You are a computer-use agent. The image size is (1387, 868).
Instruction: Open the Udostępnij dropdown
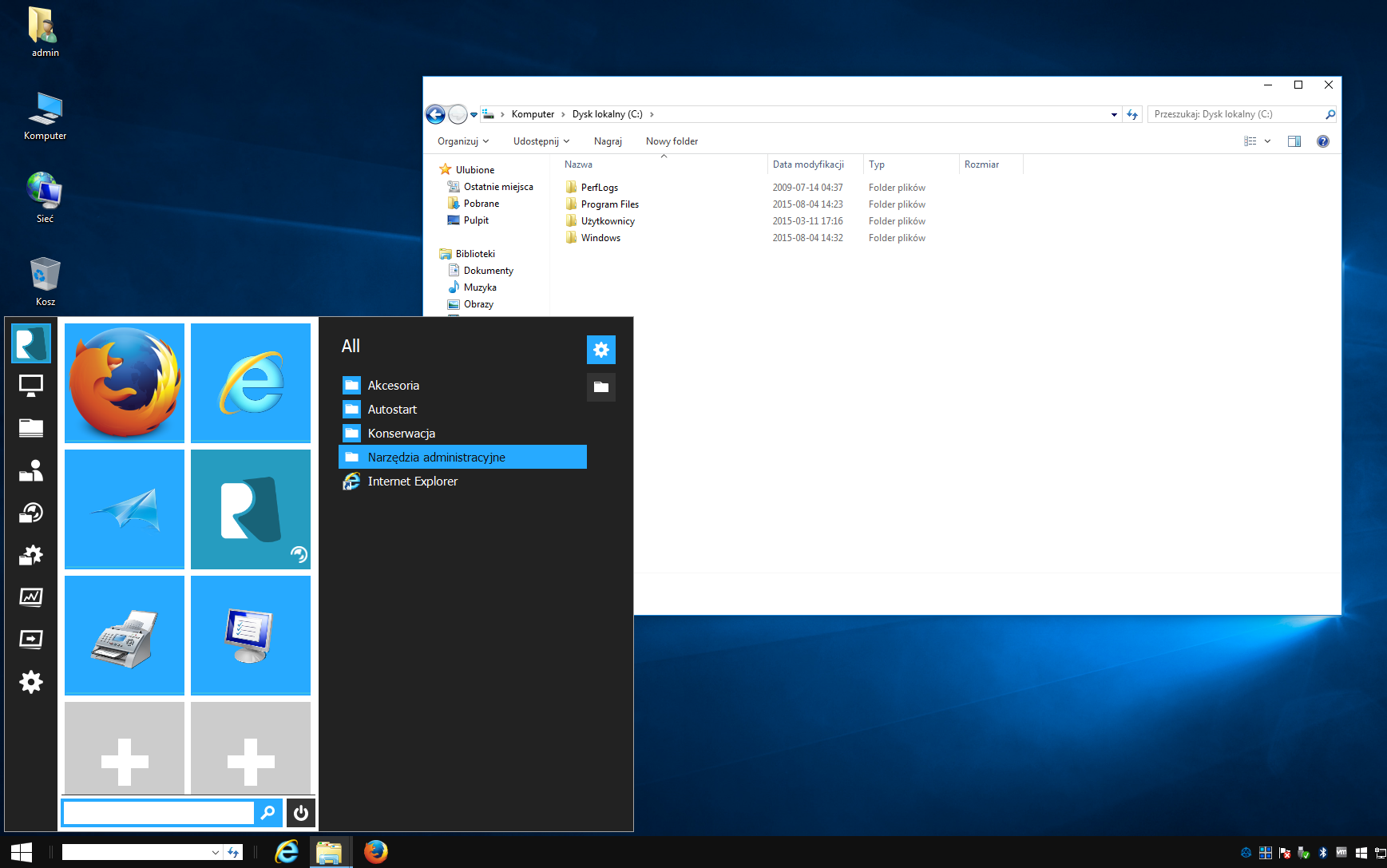[x=541, y=141]
